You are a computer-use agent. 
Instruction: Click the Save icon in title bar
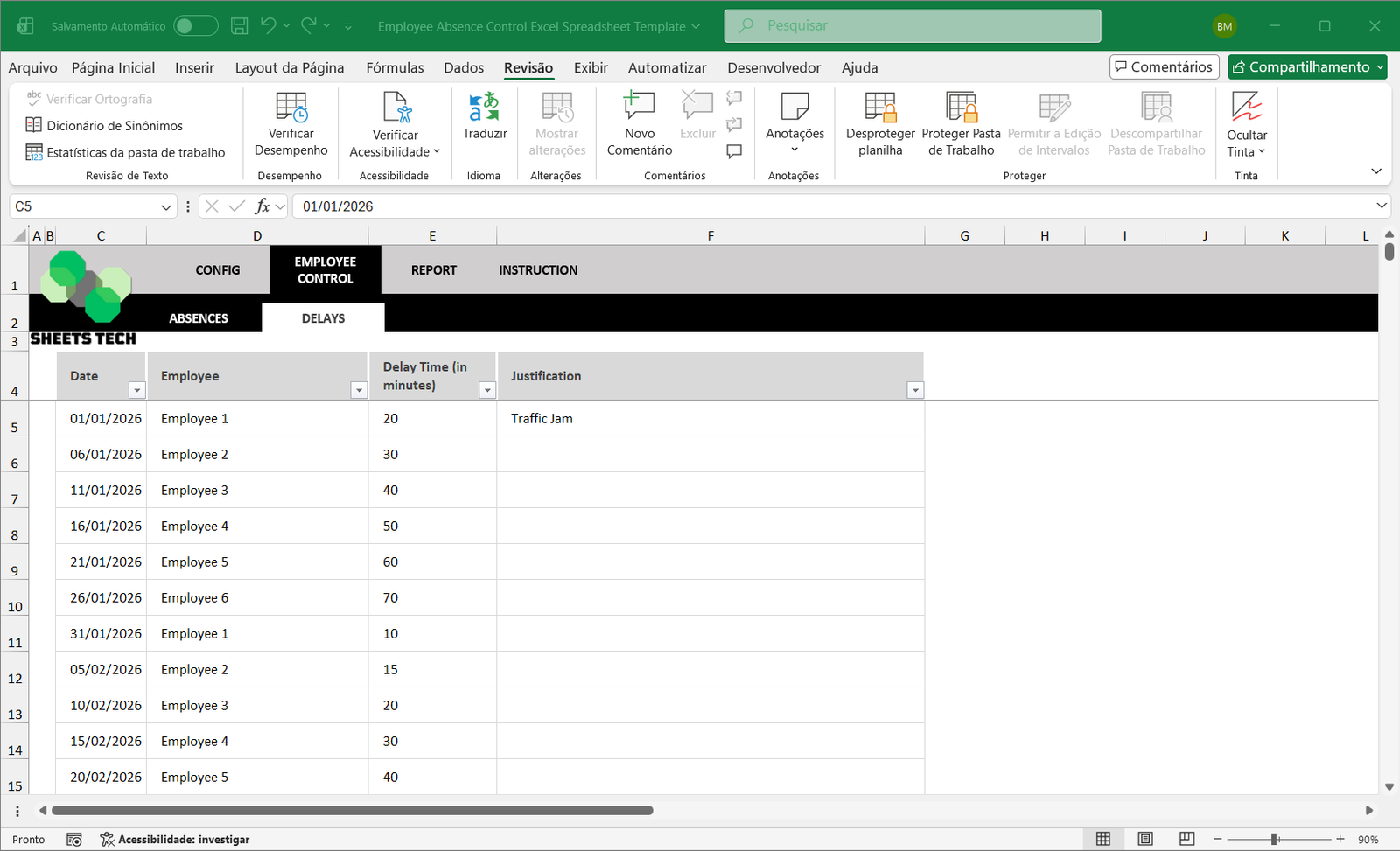click(x=239, y=26)
